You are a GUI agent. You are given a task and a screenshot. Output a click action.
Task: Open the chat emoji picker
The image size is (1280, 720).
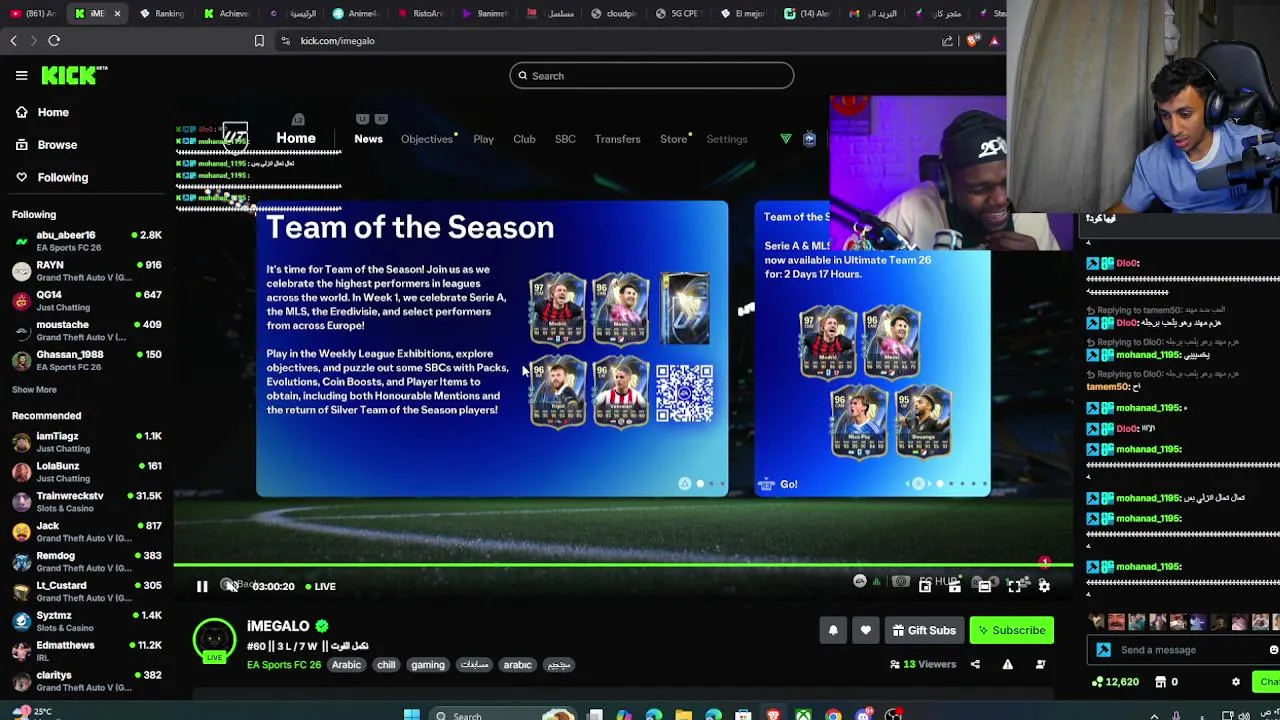(1273, 650)
